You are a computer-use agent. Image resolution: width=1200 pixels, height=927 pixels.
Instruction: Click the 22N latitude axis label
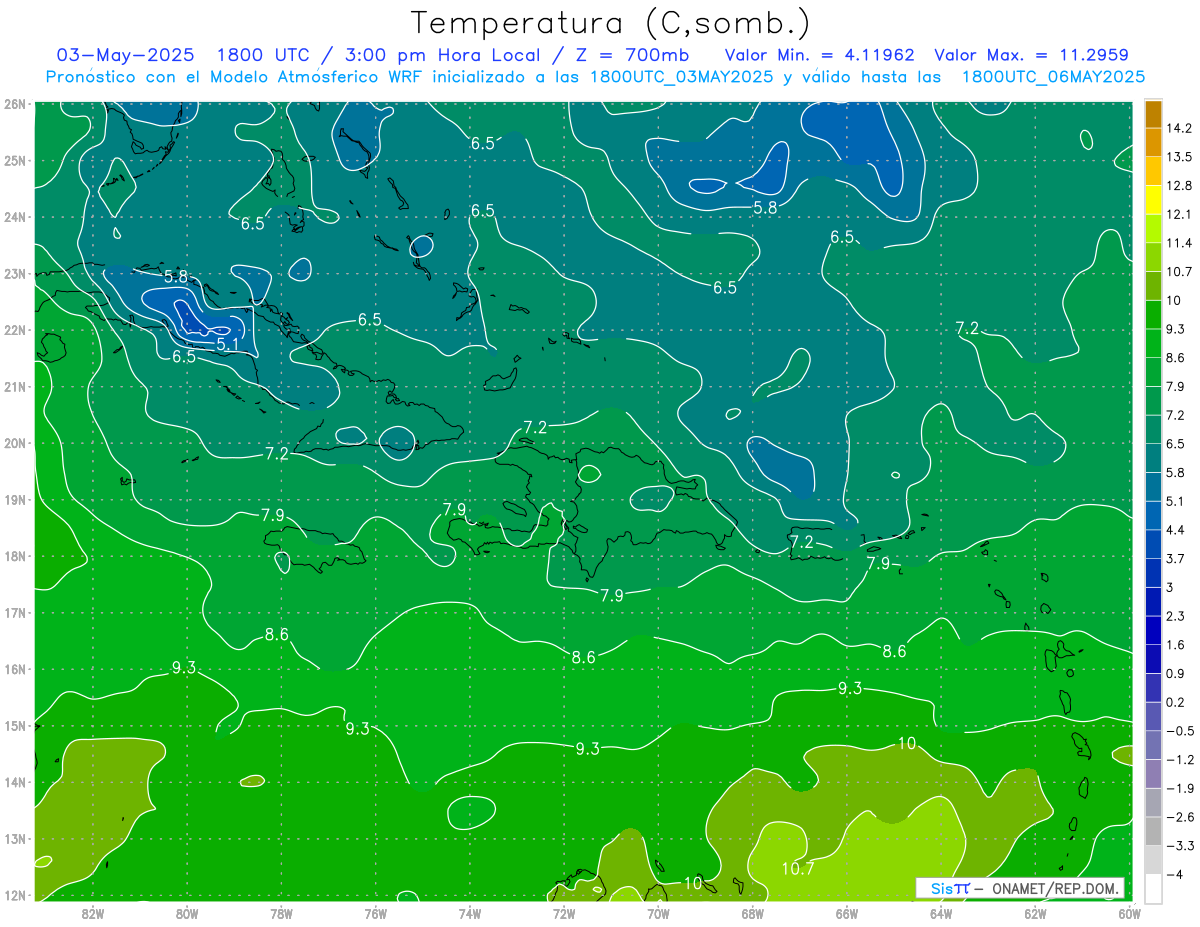(14, 330)
